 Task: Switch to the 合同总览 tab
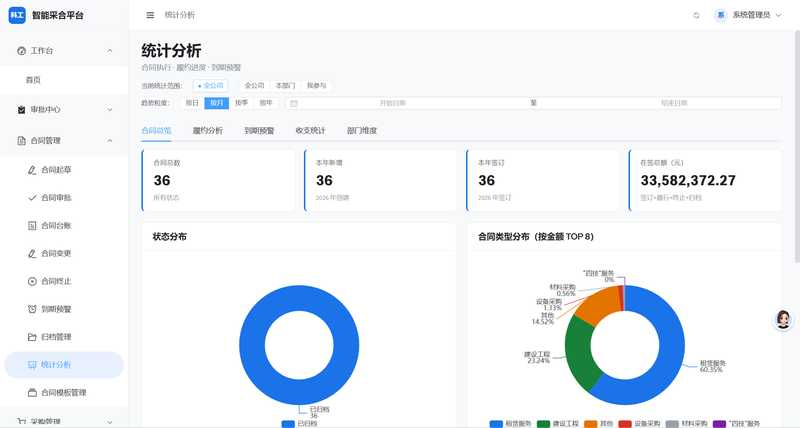click(156, 131)
